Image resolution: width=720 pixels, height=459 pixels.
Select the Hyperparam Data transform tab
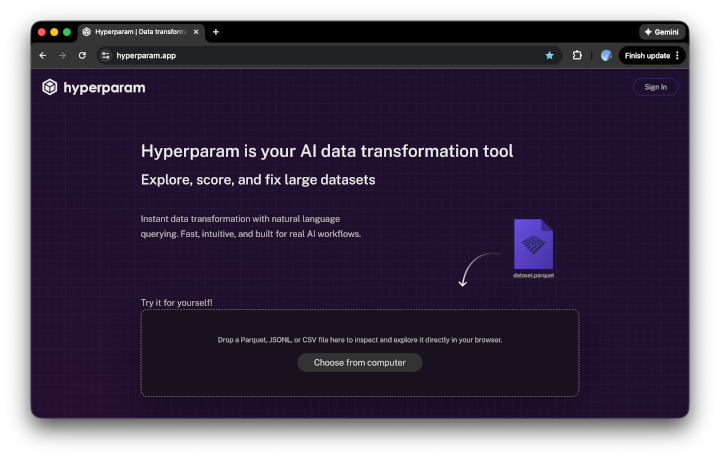click(x=140, y=32)
